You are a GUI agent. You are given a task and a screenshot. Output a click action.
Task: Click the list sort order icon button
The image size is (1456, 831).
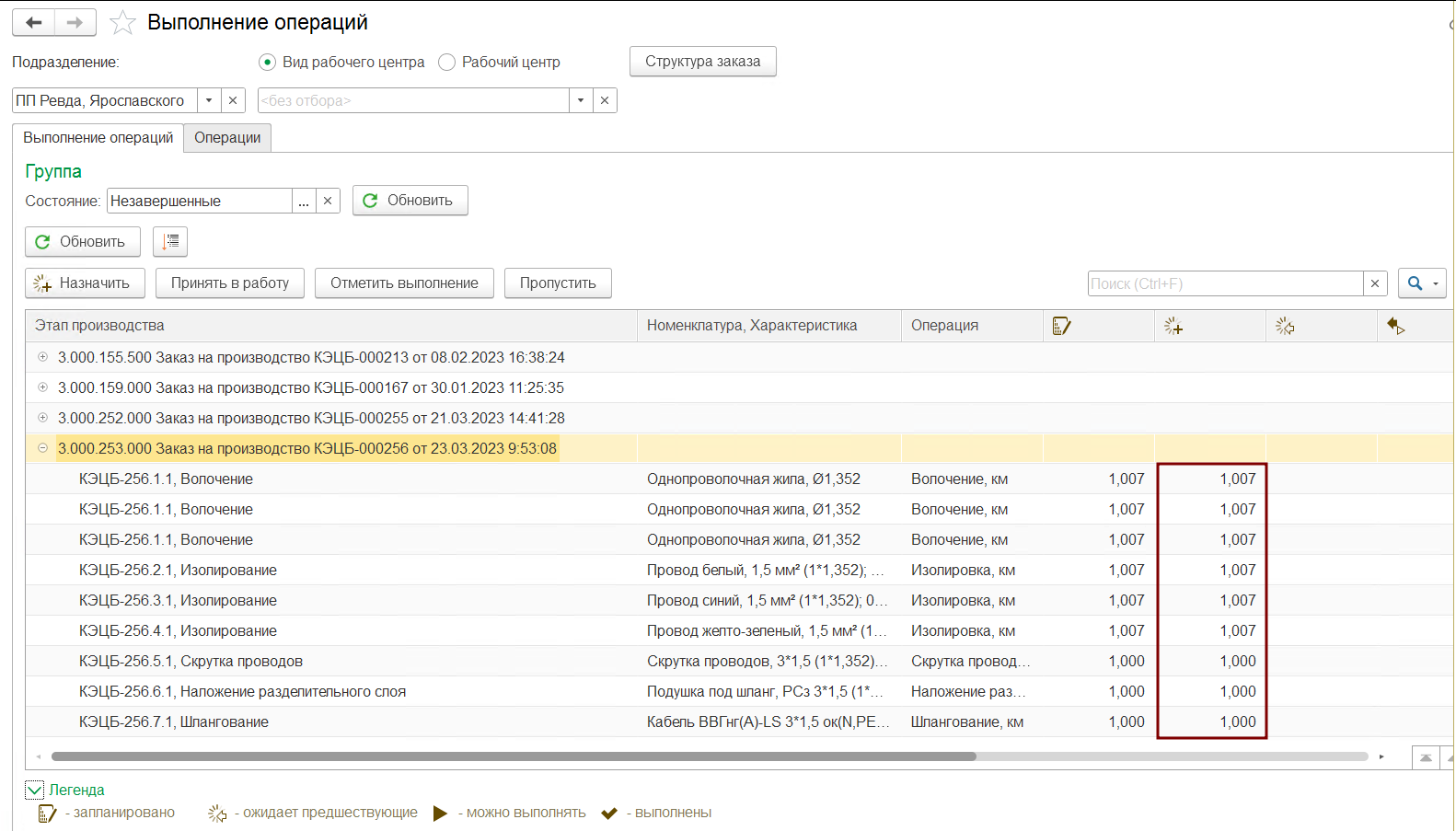170,241
